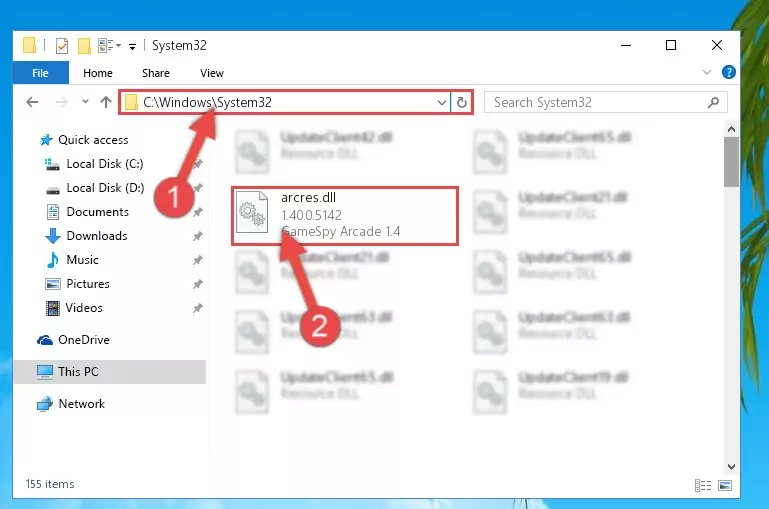769x509 pixels.
Task: Click the Forward navigation arrow
Action: pyautogui.click(x=61, y=102)
